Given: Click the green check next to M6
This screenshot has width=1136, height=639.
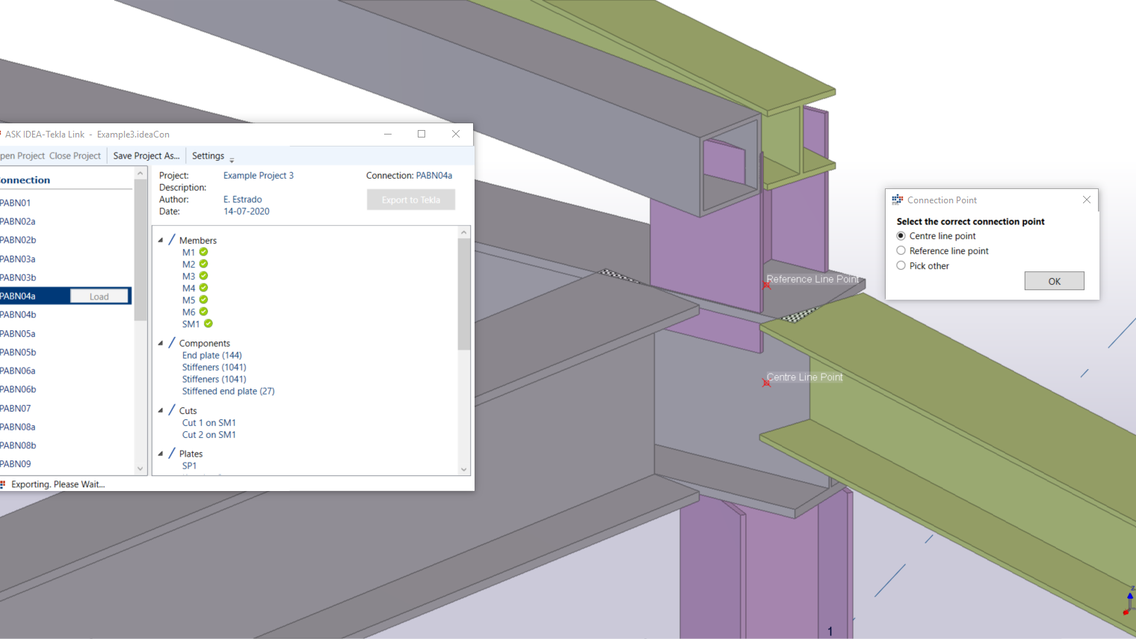Looking at the screenshot, I should 204,312.
